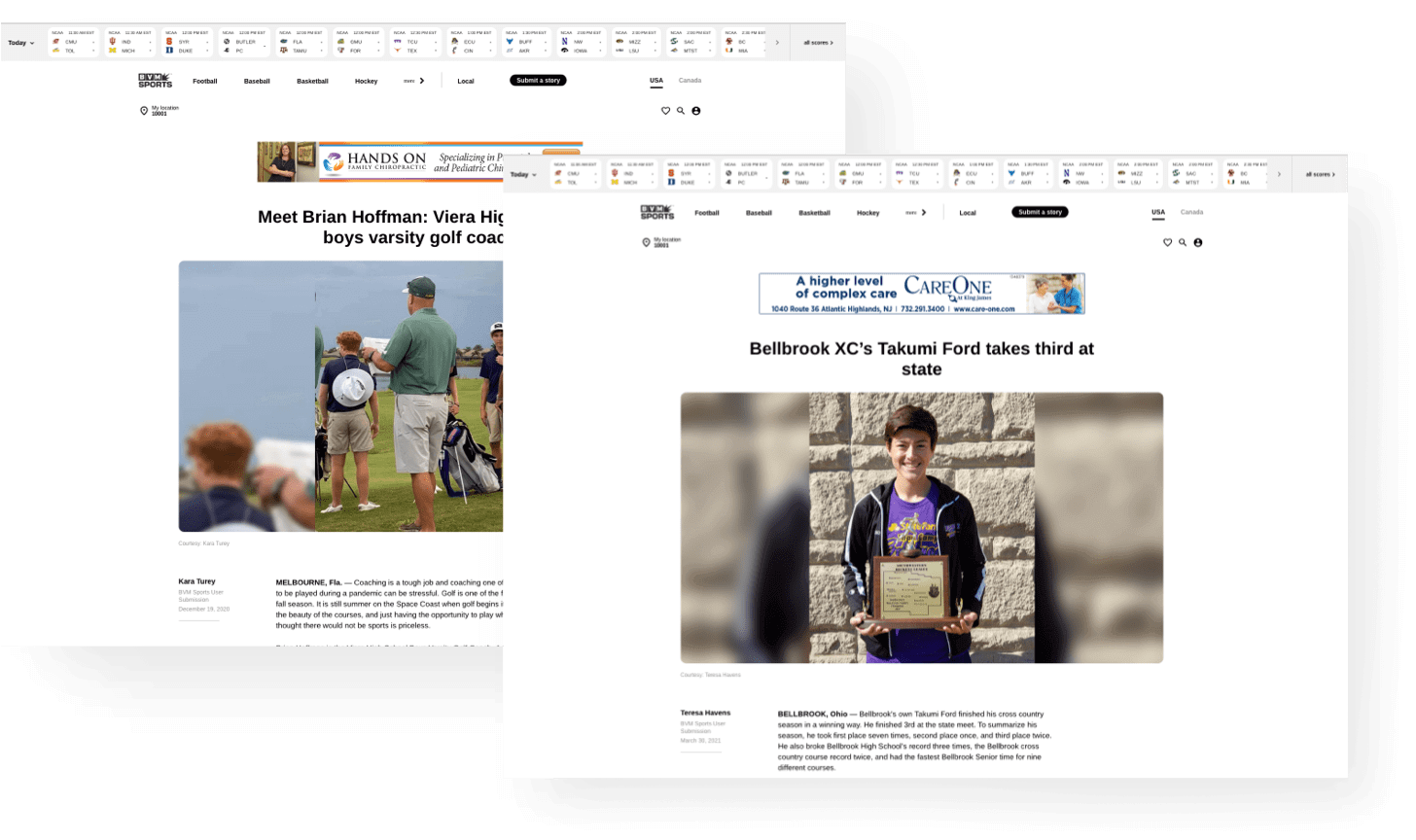
Task: Select Football in the Takumi Ford window nav
Action: (707, 213)
